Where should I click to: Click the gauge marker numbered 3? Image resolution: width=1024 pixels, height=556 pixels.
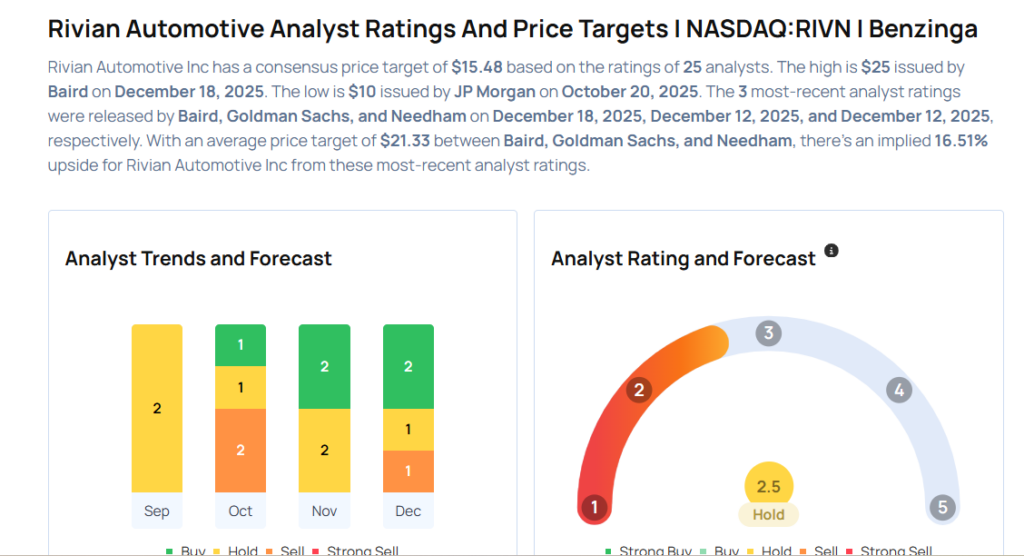(768, 333)
